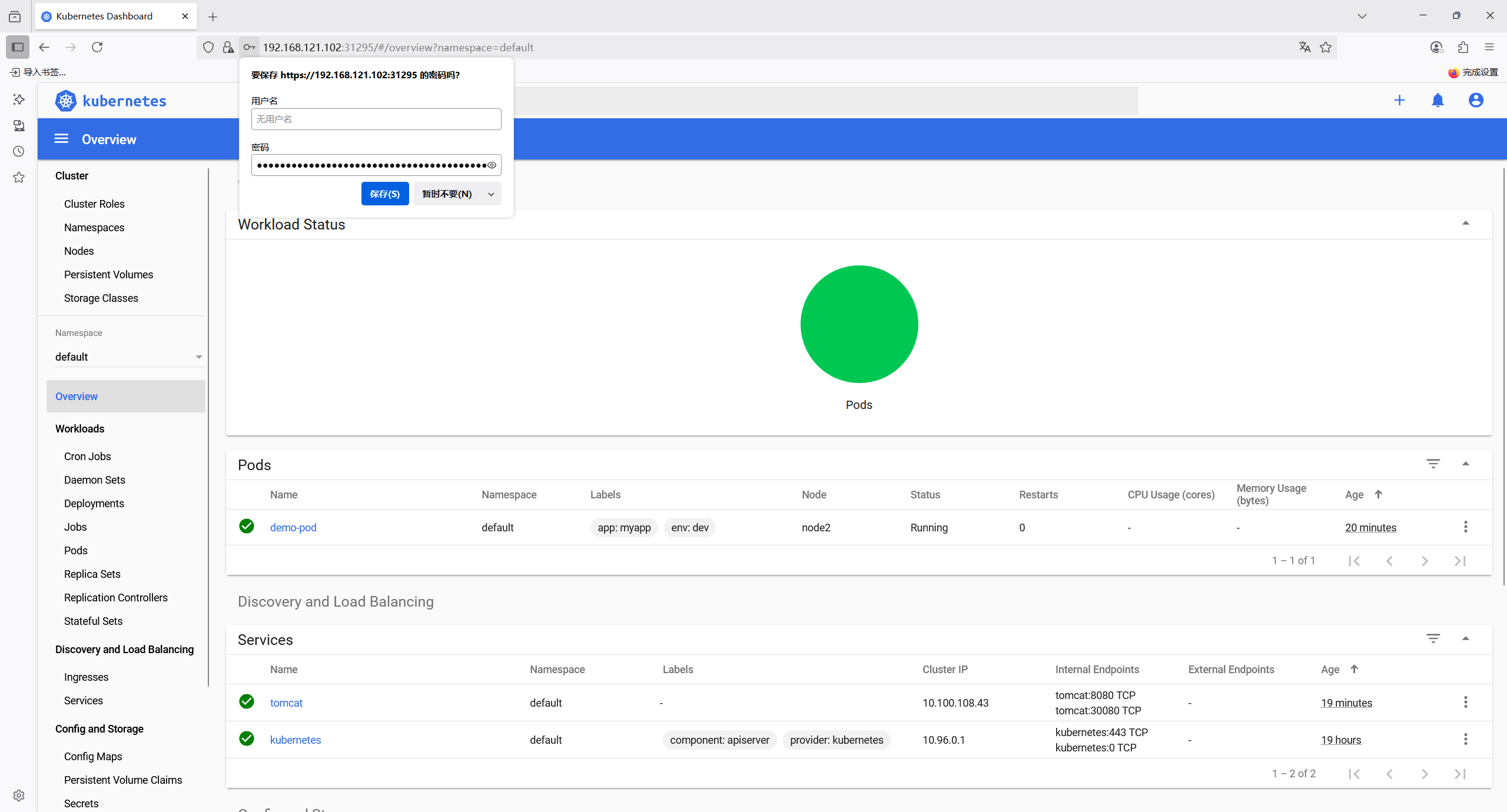Reveal the saved password with eye icon
1507x812 pixels.
click(492, 165)
